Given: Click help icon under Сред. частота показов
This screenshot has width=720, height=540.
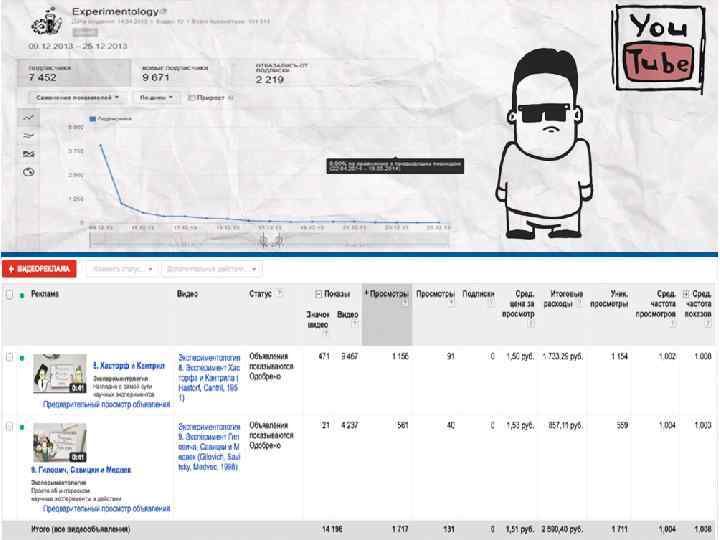Looking at the screenshot, I should tap(708, 324).
